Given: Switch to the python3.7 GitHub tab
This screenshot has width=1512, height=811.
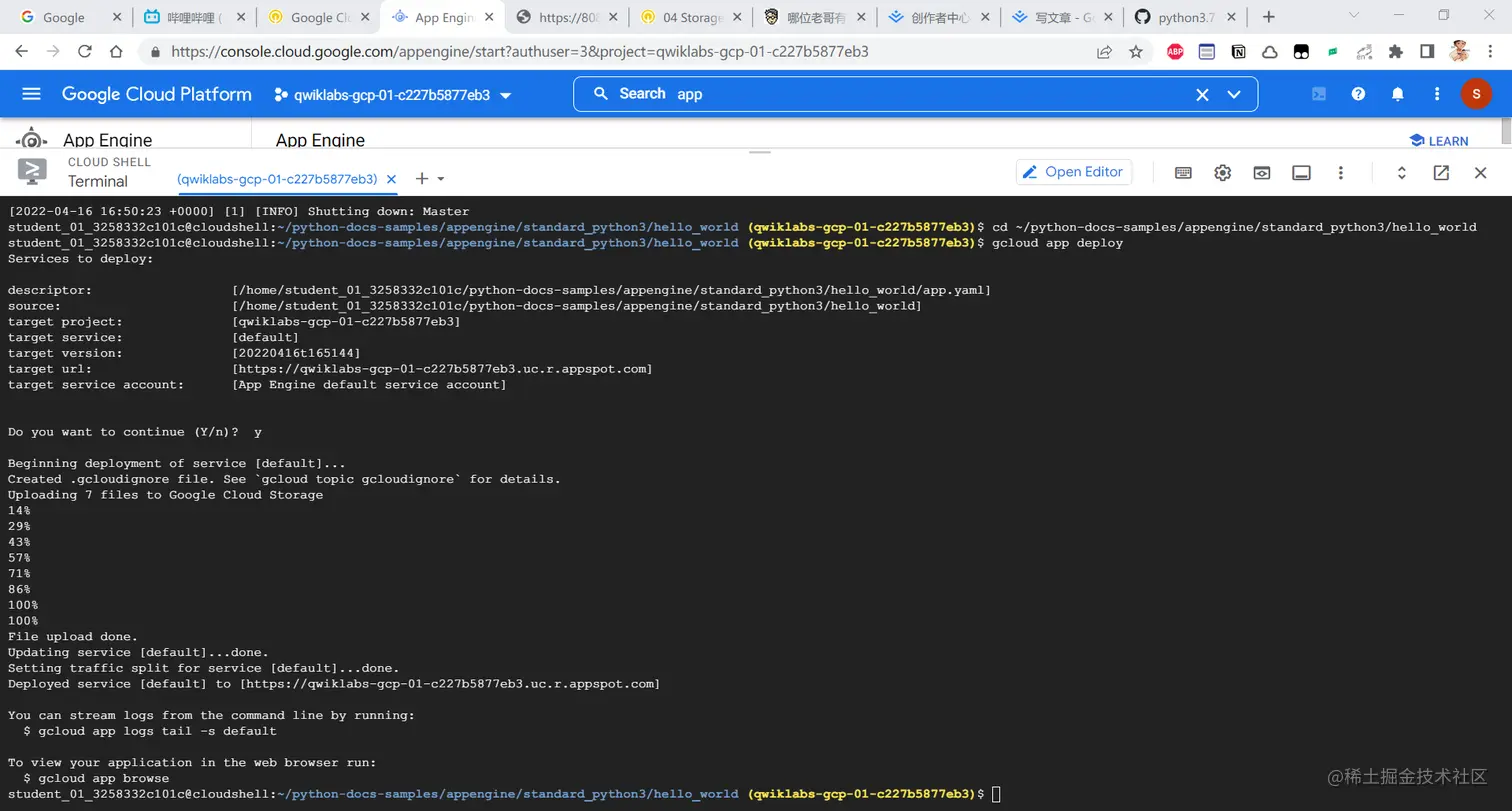Looking at the screenshot, I should (x=1186, y=17).
